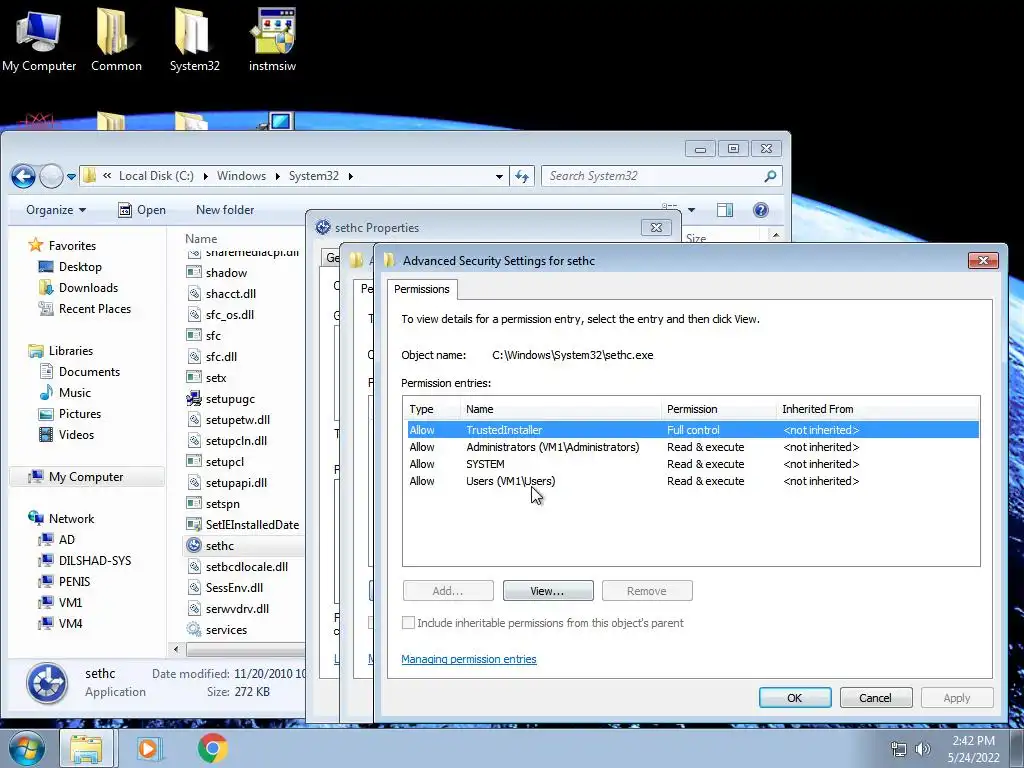Sort by Type column header
This screenshot has width=1024, height=768.
tap(431, 409)
